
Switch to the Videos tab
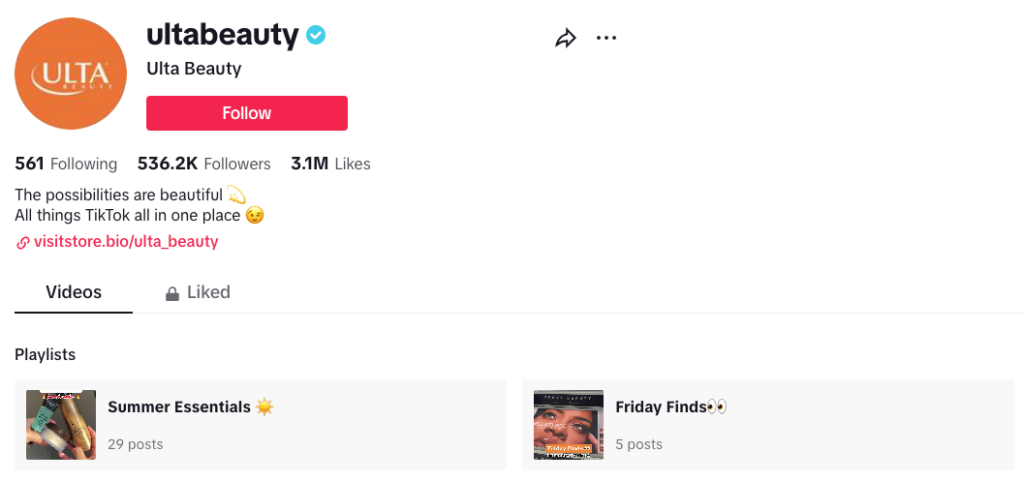click(x=74, y=292)
